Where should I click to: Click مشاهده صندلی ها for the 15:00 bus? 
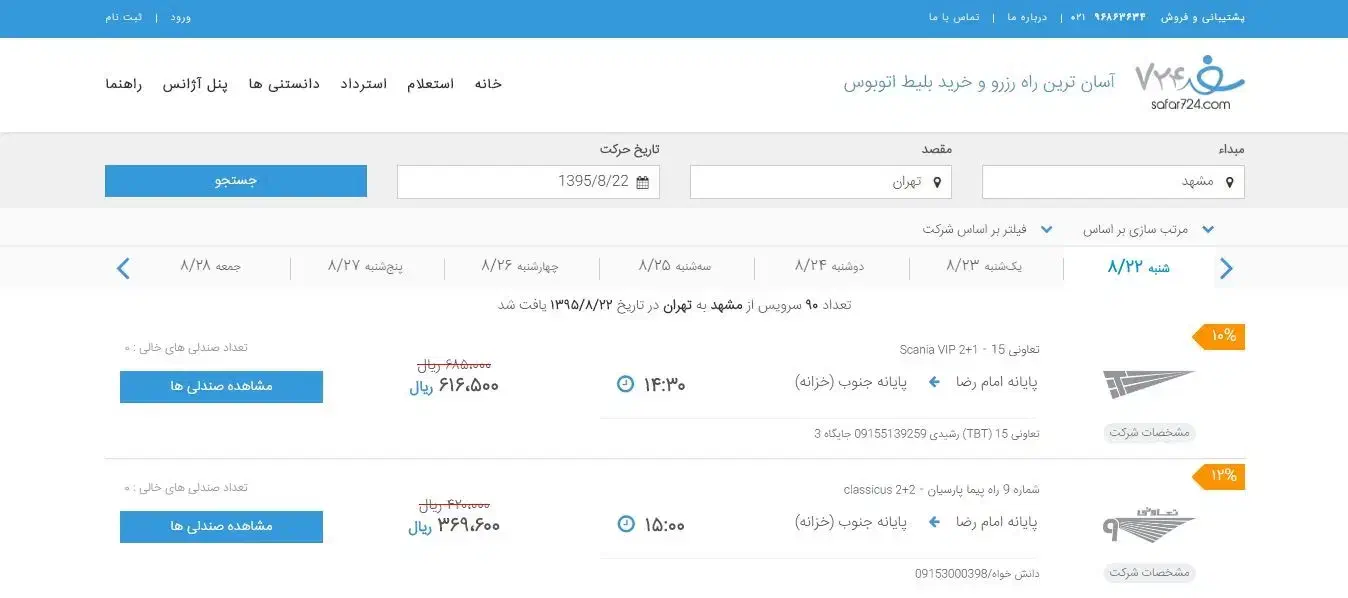point(221,526)
